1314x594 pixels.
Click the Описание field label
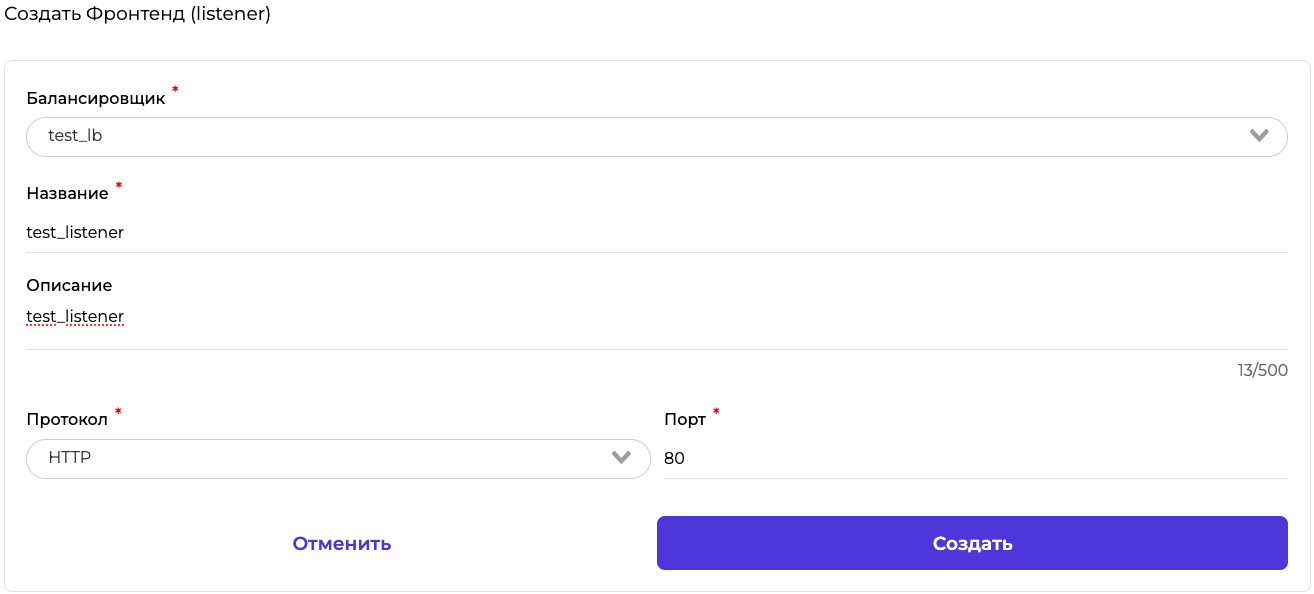pyautogui.click(x=69, y=285)
